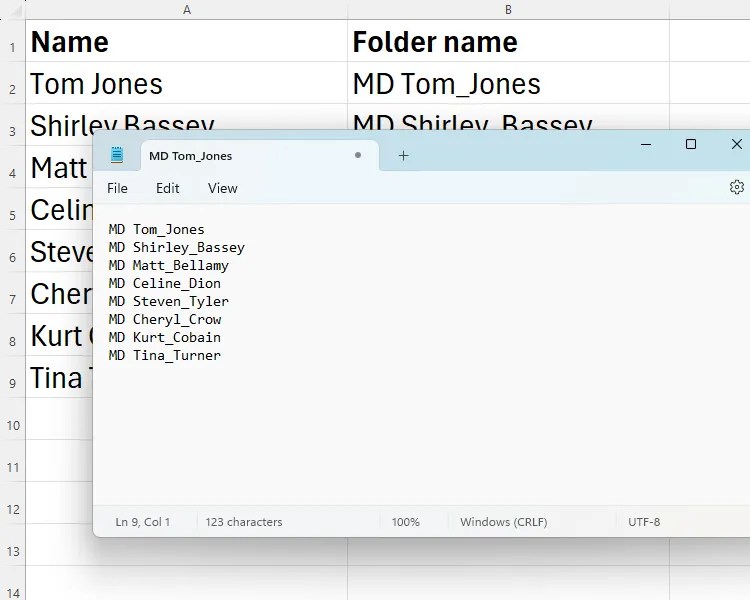This screenshot has width=750, height=600.
Task: Click the 'MD Celine_Dion' line in Notepad
Action: point(165,283)
